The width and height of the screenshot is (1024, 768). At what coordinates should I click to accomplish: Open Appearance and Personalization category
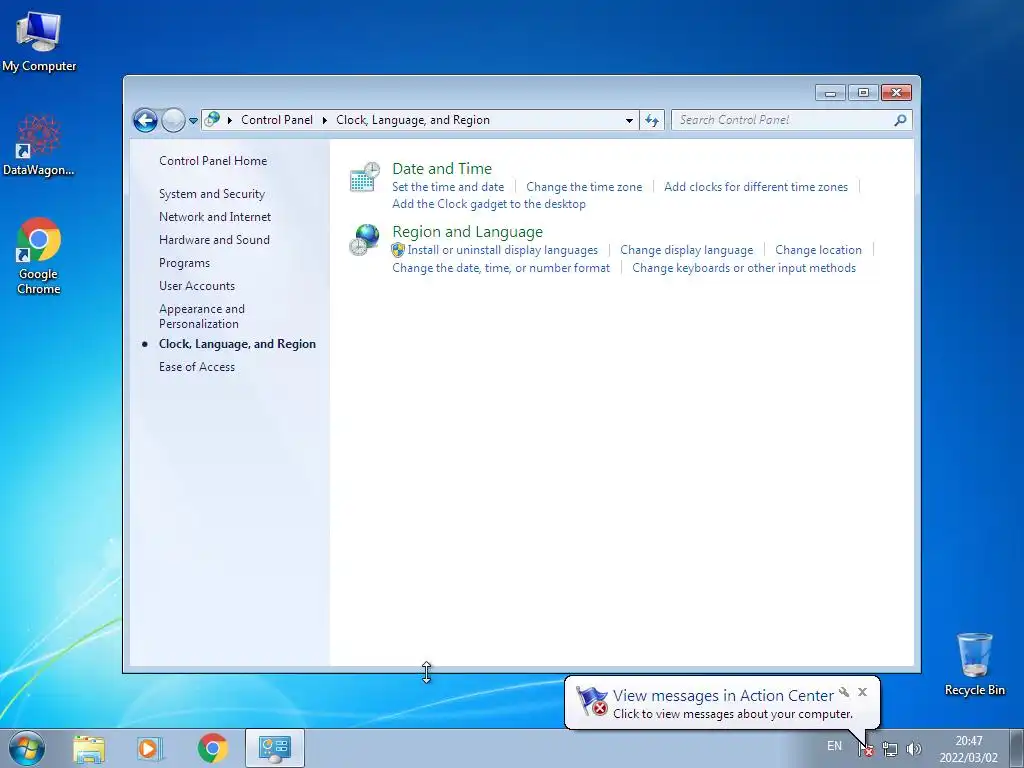click(x=202, y=316)
